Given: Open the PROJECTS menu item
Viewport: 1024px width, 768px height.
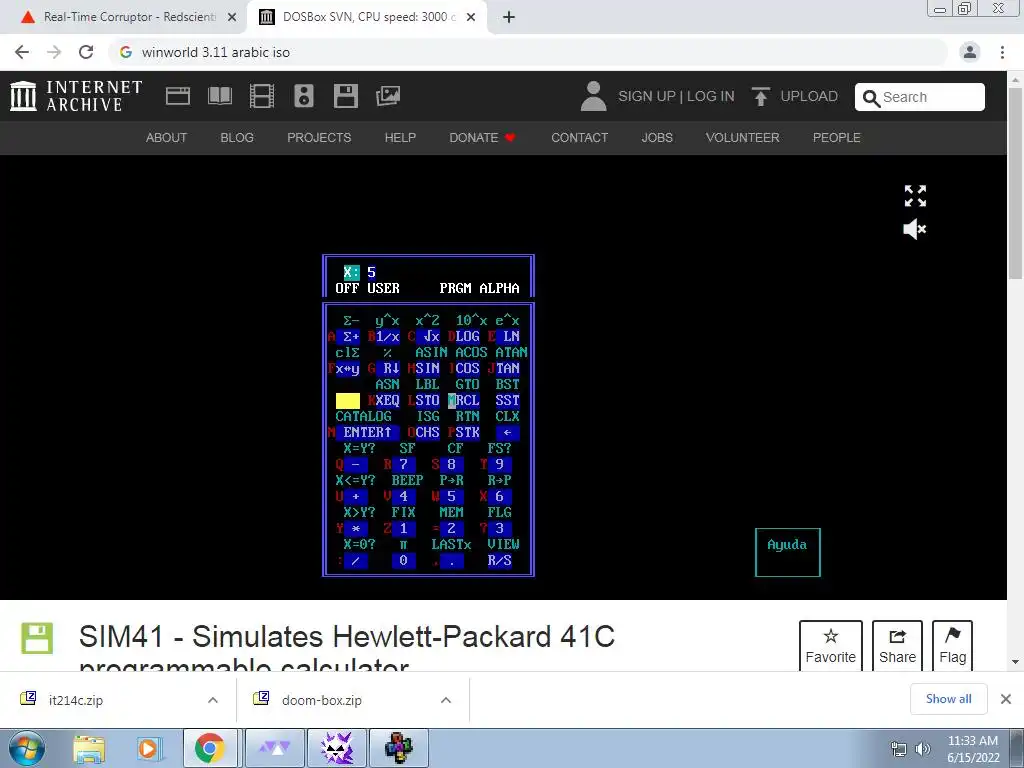Looking at the screenshot, I should click(319, 138).
